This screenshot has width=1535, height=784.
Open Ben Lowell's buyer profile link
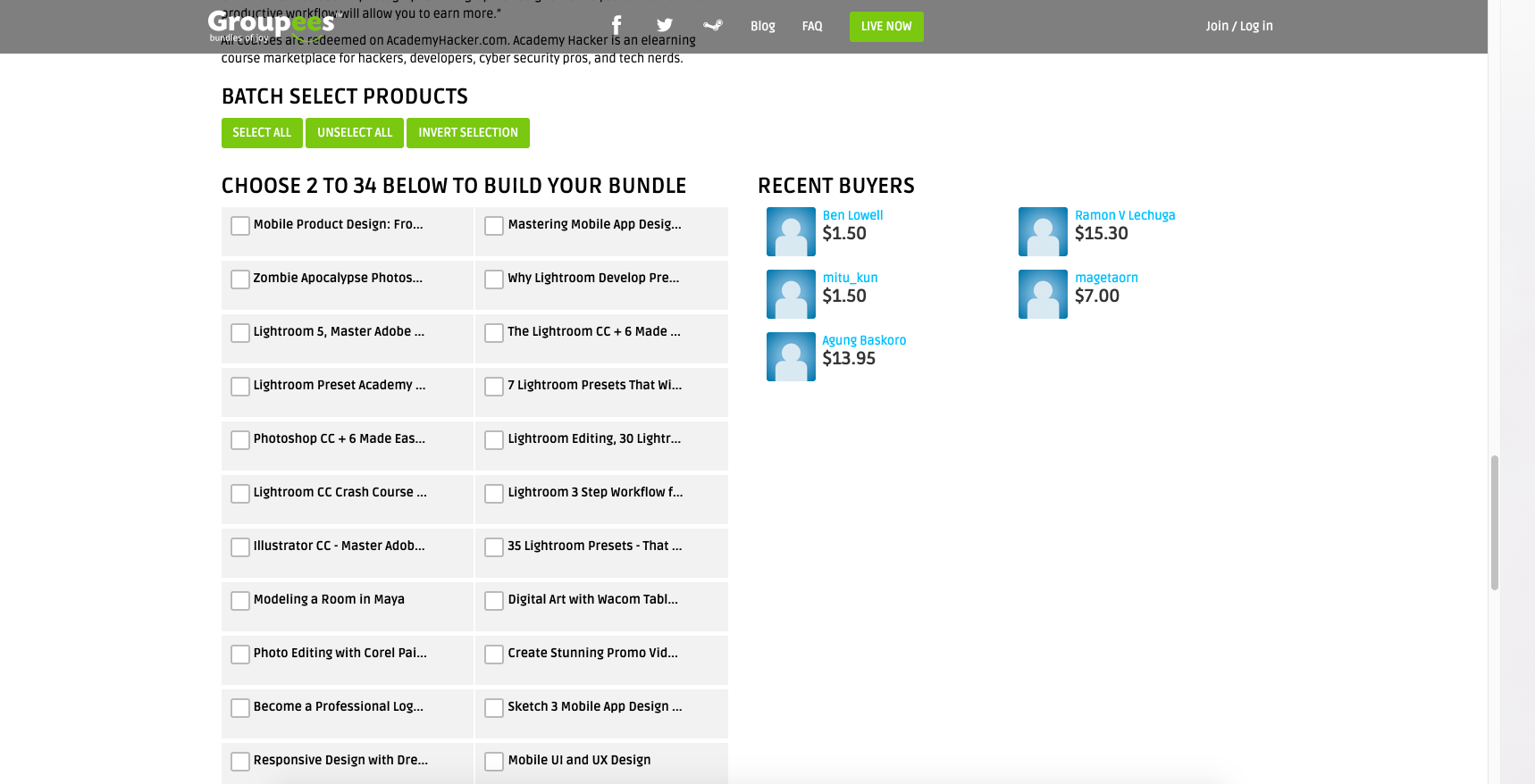(x=852, y=215)
